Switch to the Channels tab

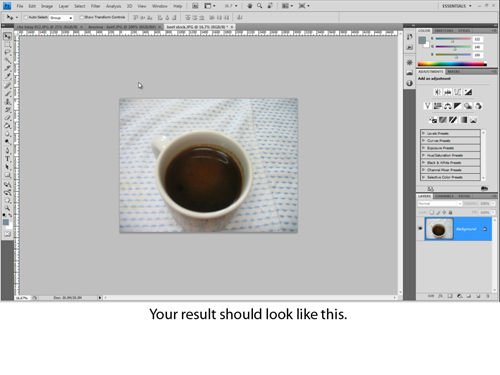pos(444,196)
